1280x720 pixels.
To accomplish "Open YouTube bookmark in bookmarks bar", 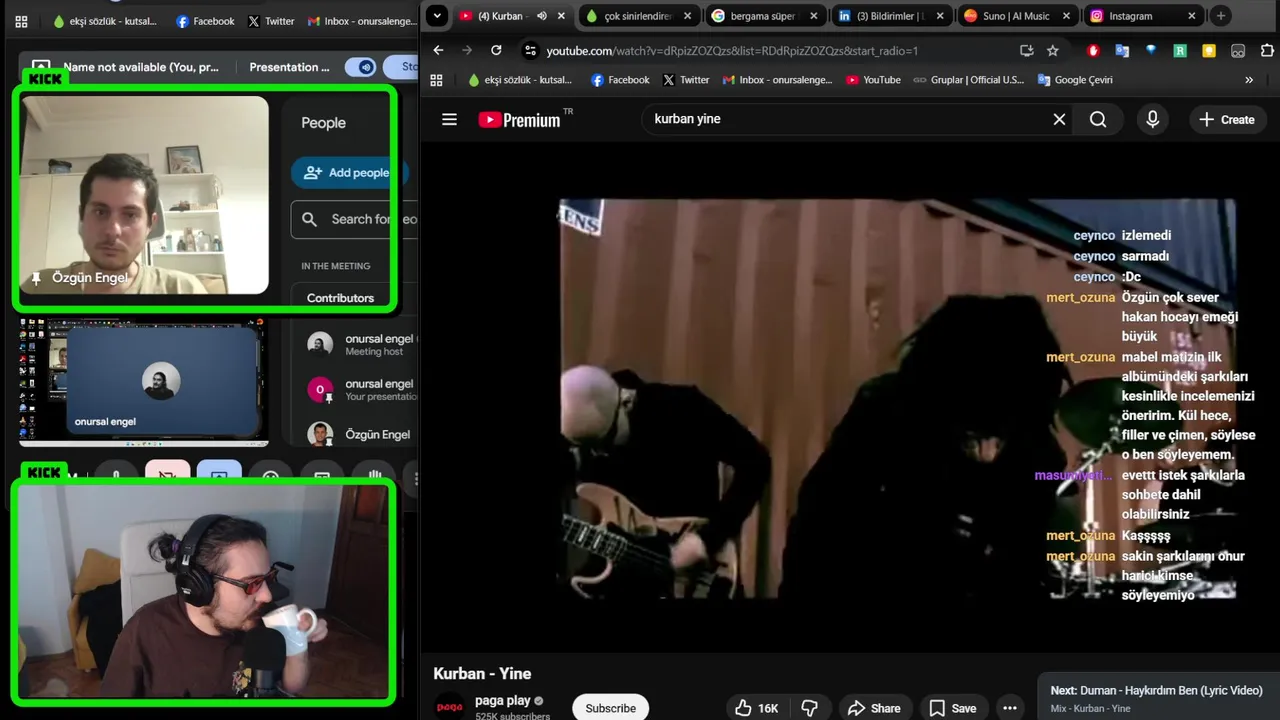I will (x=872, y=80).
